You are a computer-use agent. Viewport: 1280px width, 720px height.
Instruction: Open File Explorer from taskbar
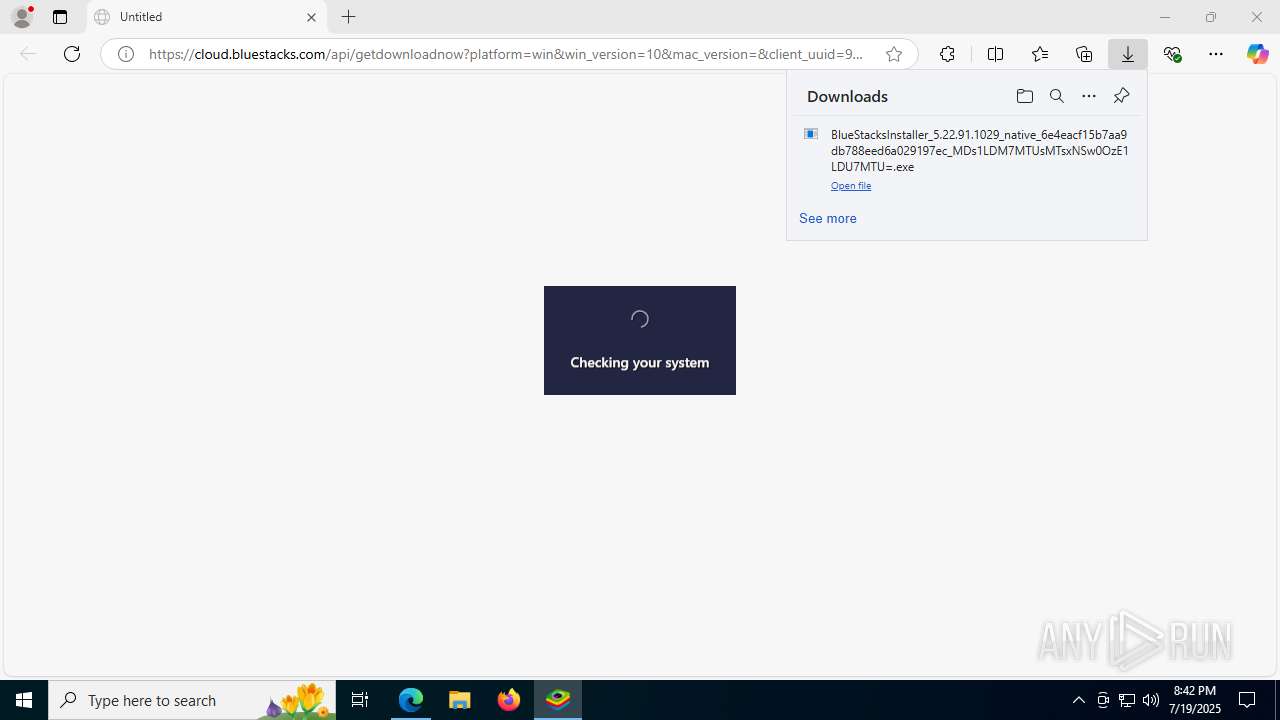point(459,700)
